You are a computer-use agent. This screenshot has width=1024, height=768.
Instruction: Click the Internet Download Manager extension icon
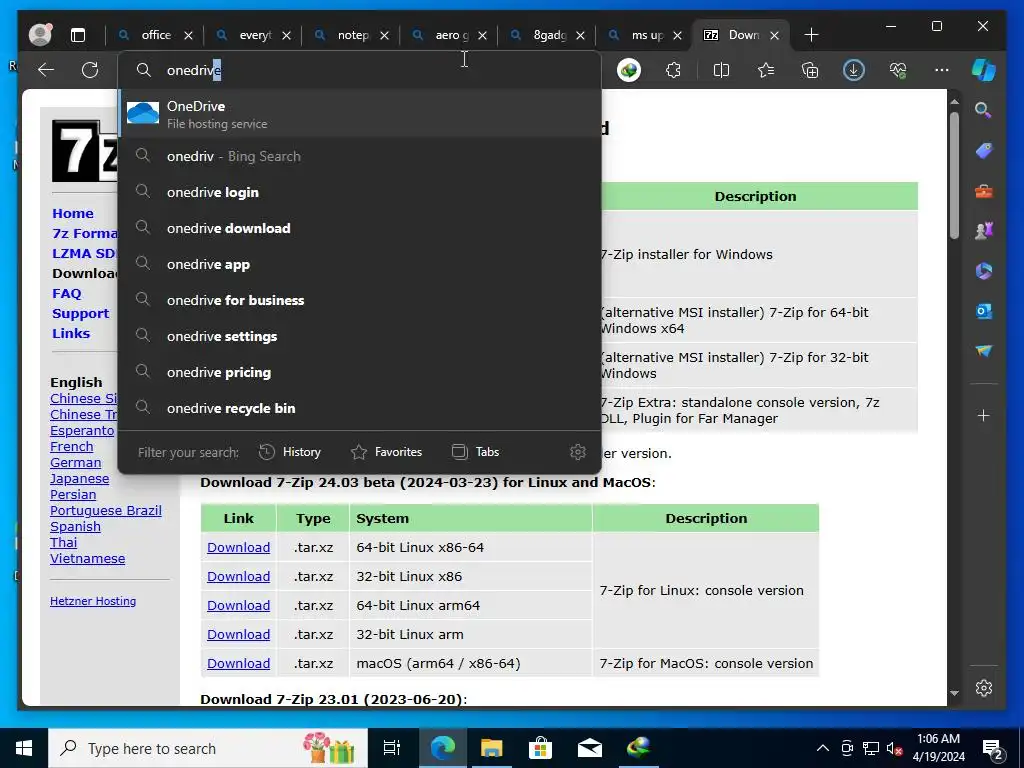tap(629, 70)
